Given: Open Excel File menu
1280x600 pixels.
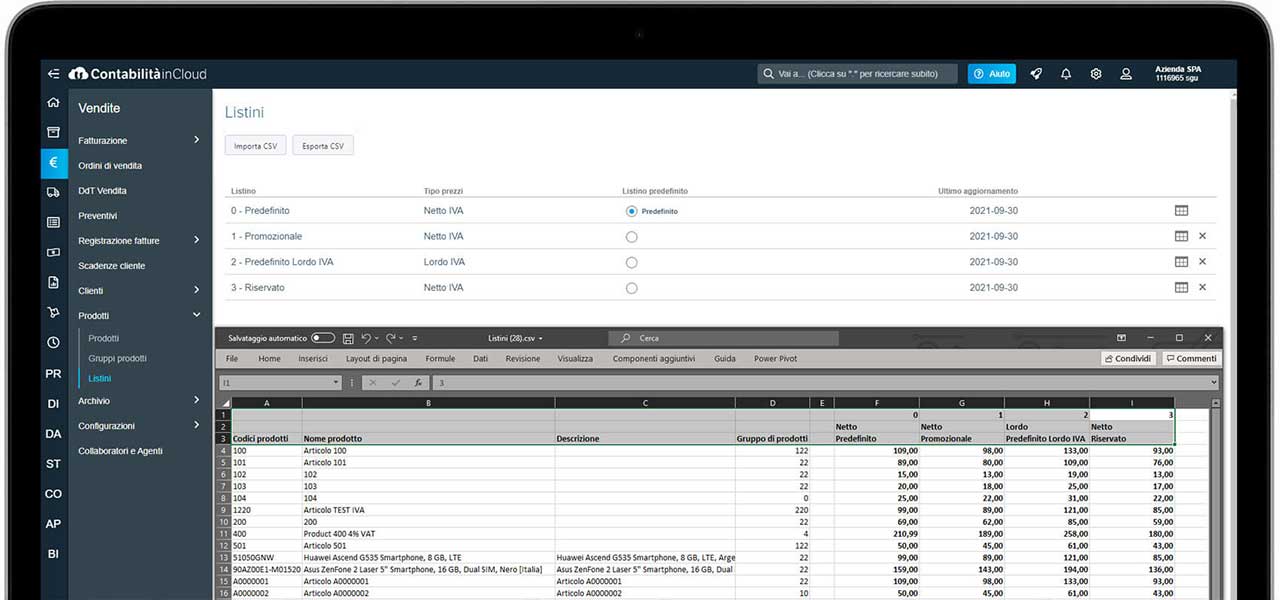Looking at the screenshot, I should tap(232, 358).
